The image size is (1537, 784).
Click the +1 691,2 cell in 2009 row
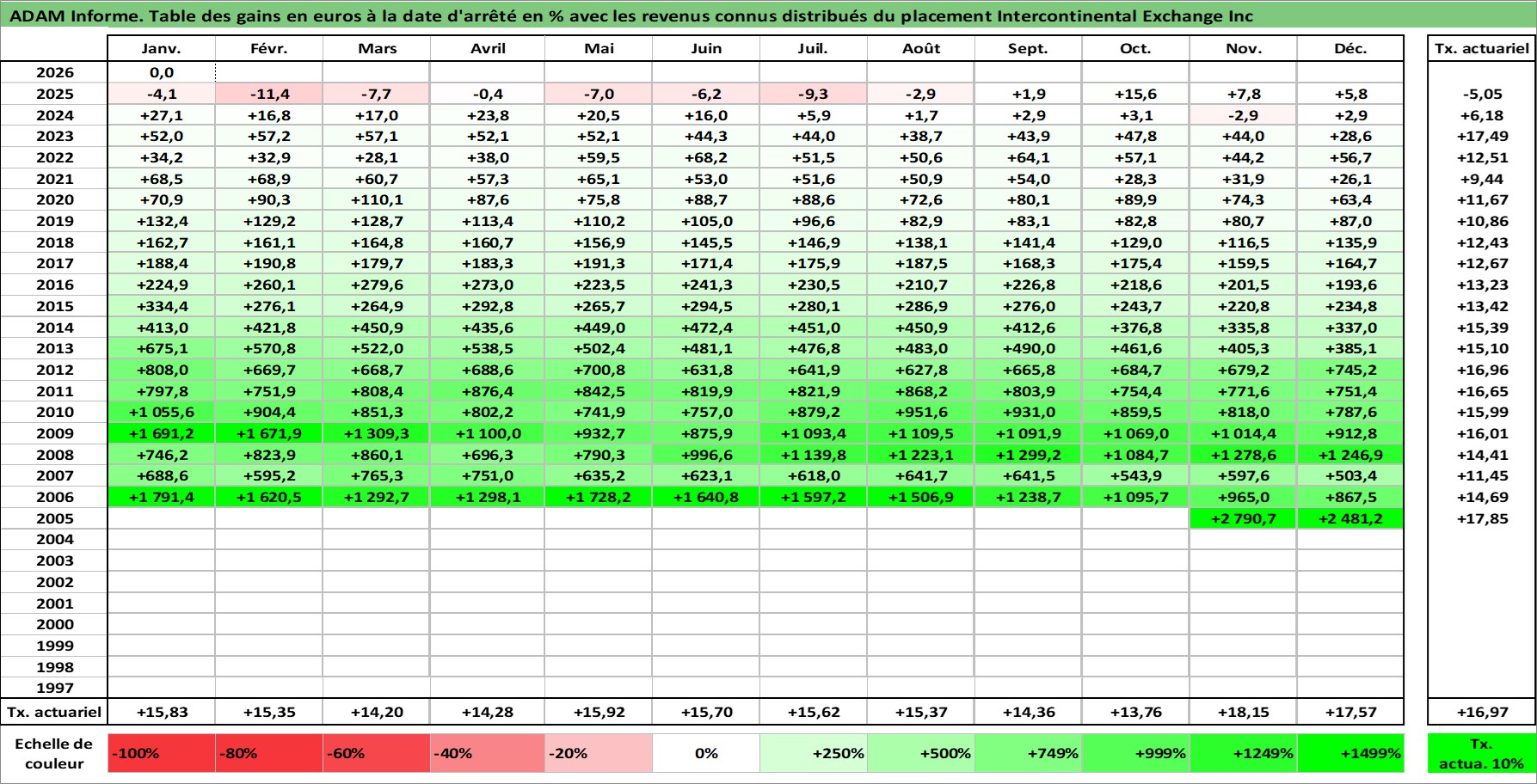click(x=162, y=433)
